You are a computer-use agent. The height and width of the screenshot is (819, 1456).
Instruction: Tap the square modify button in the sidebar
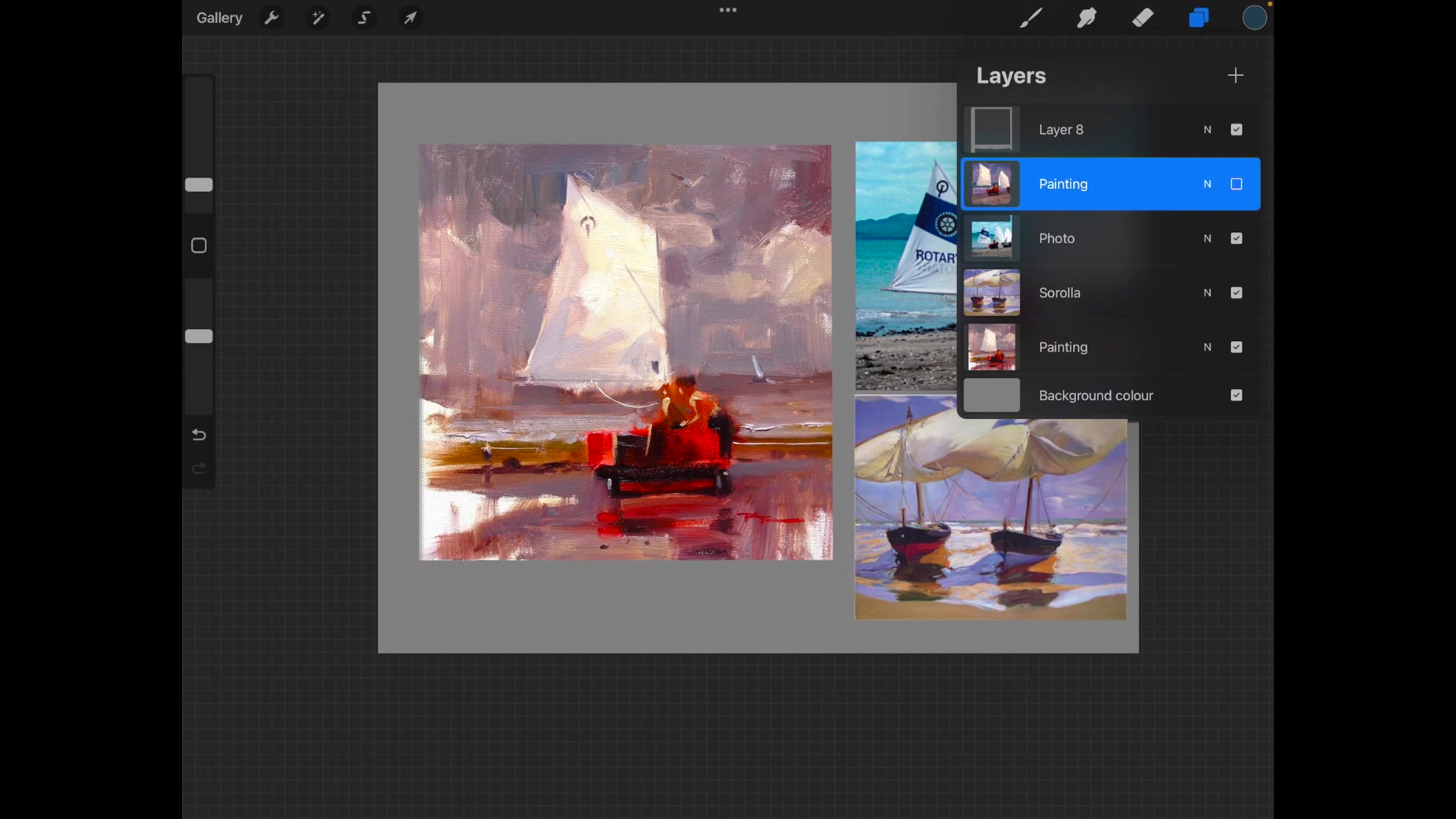(199, 246)
